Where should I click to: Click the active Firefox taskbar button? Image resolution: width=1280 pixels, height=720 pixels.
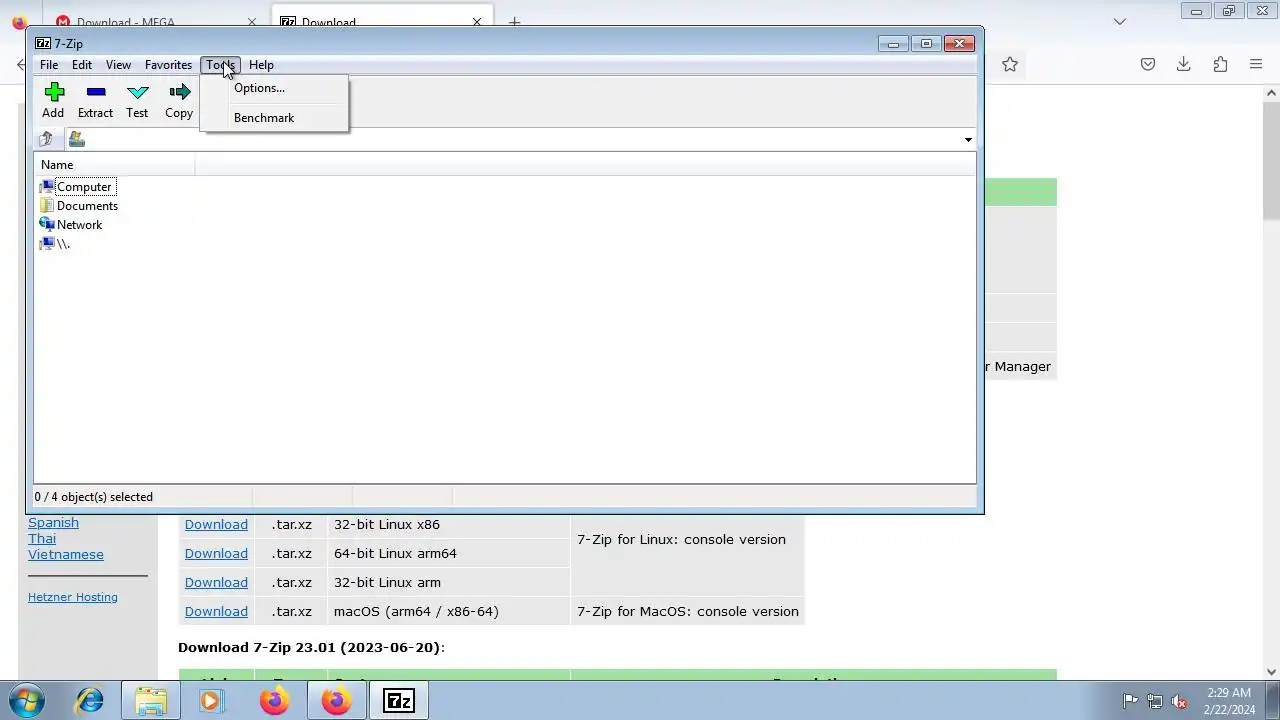pos(336,701)
